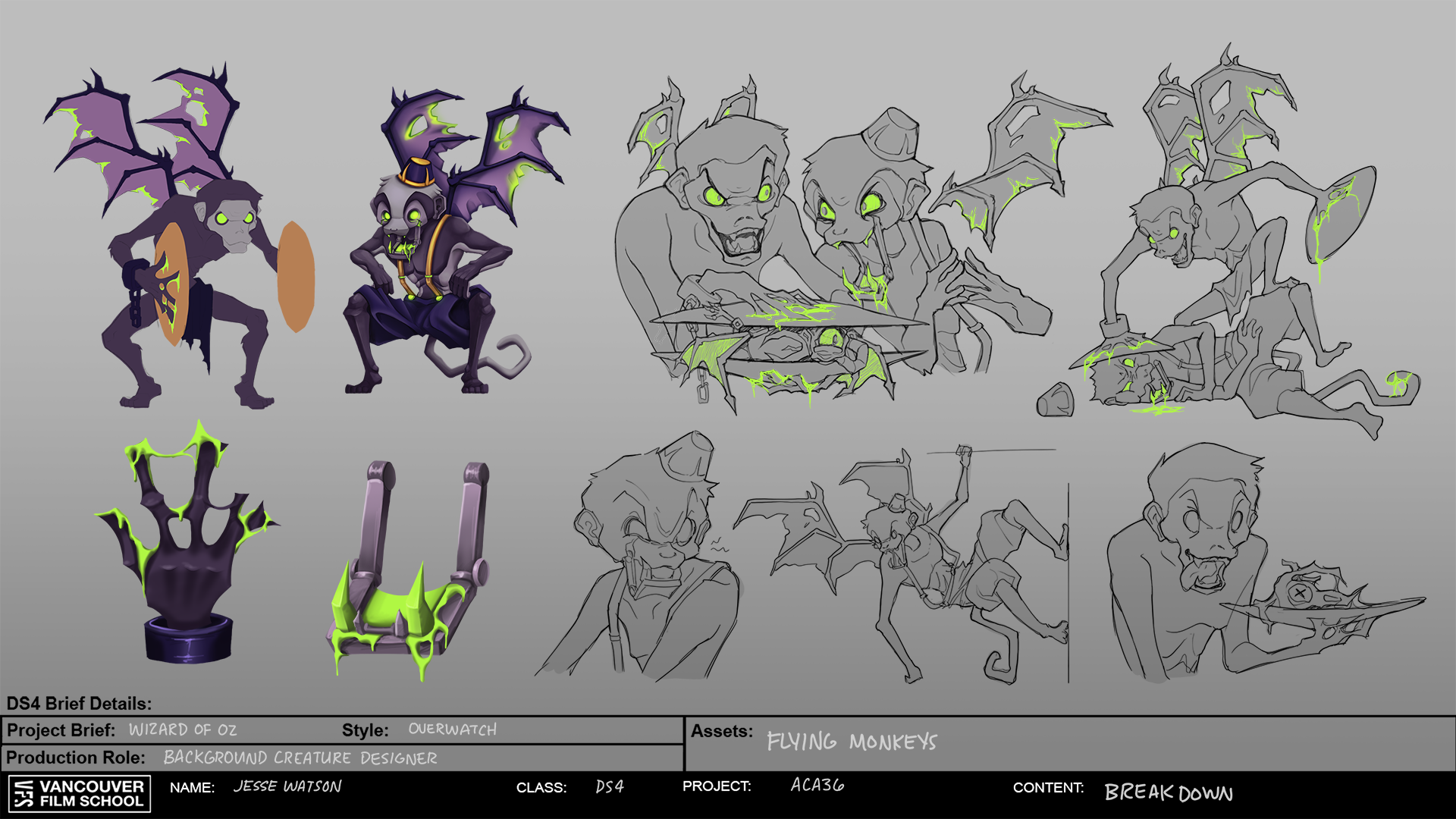
Task: Select the fez monkey portrait sketch
Action: [x=652, y=561]
